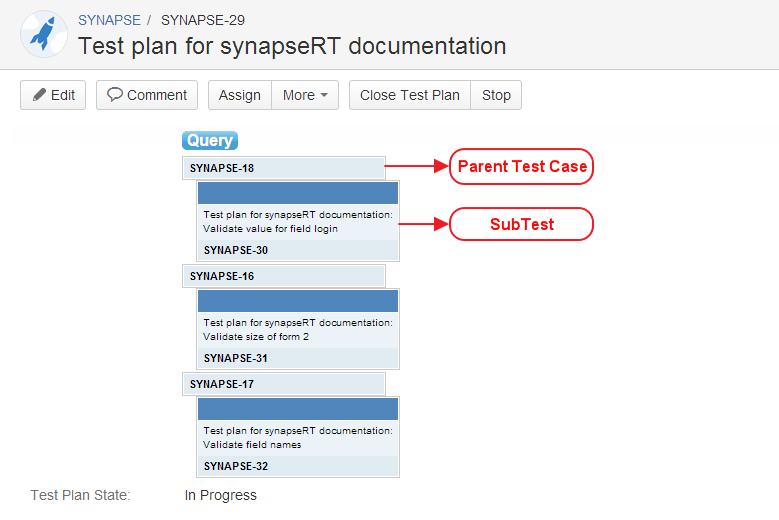Click the speech bubble Comment icon
The height and width of the screenshot is (520, 779).
[x=115, y=95]
